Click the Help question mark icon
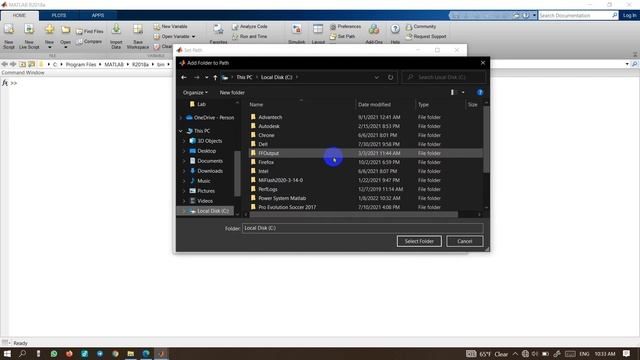The width and height of the screenshot is (640, 360). click(x=395, y=29)
